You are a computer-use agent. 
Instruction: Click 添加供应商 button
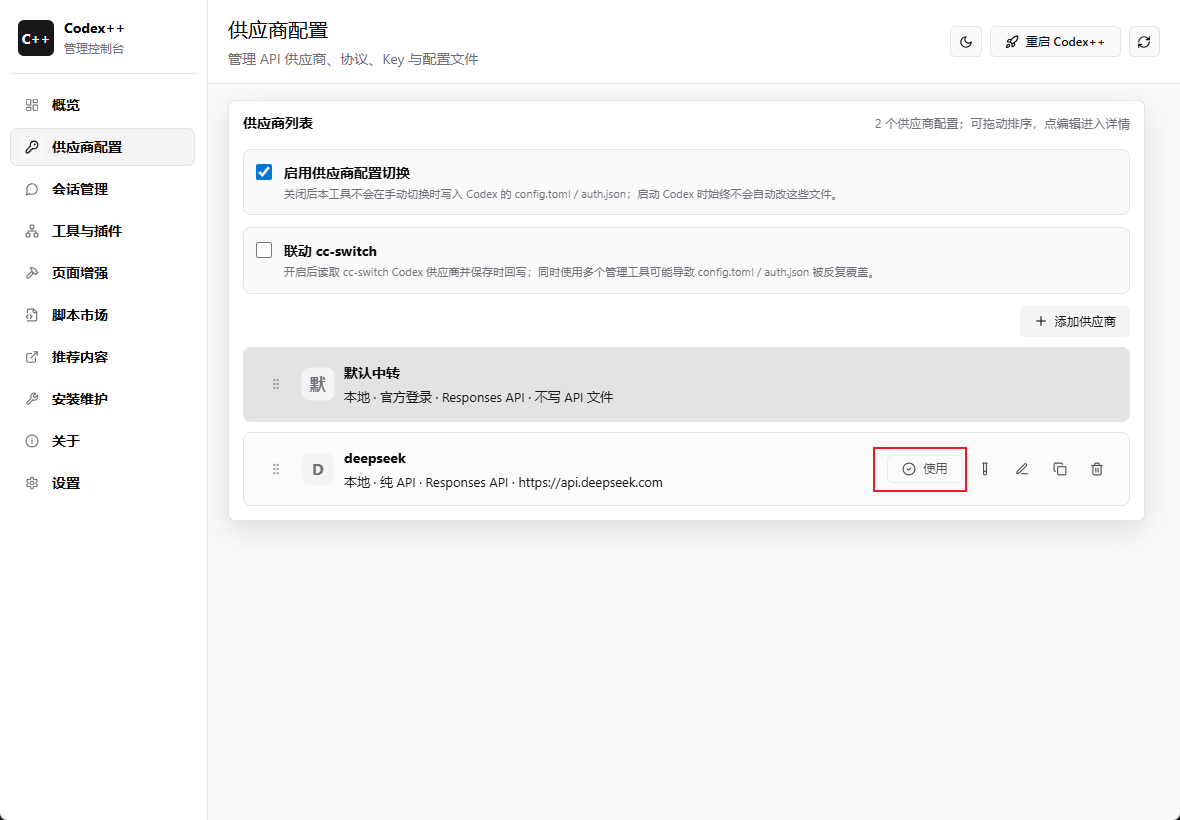click(x=1075, y=322)
